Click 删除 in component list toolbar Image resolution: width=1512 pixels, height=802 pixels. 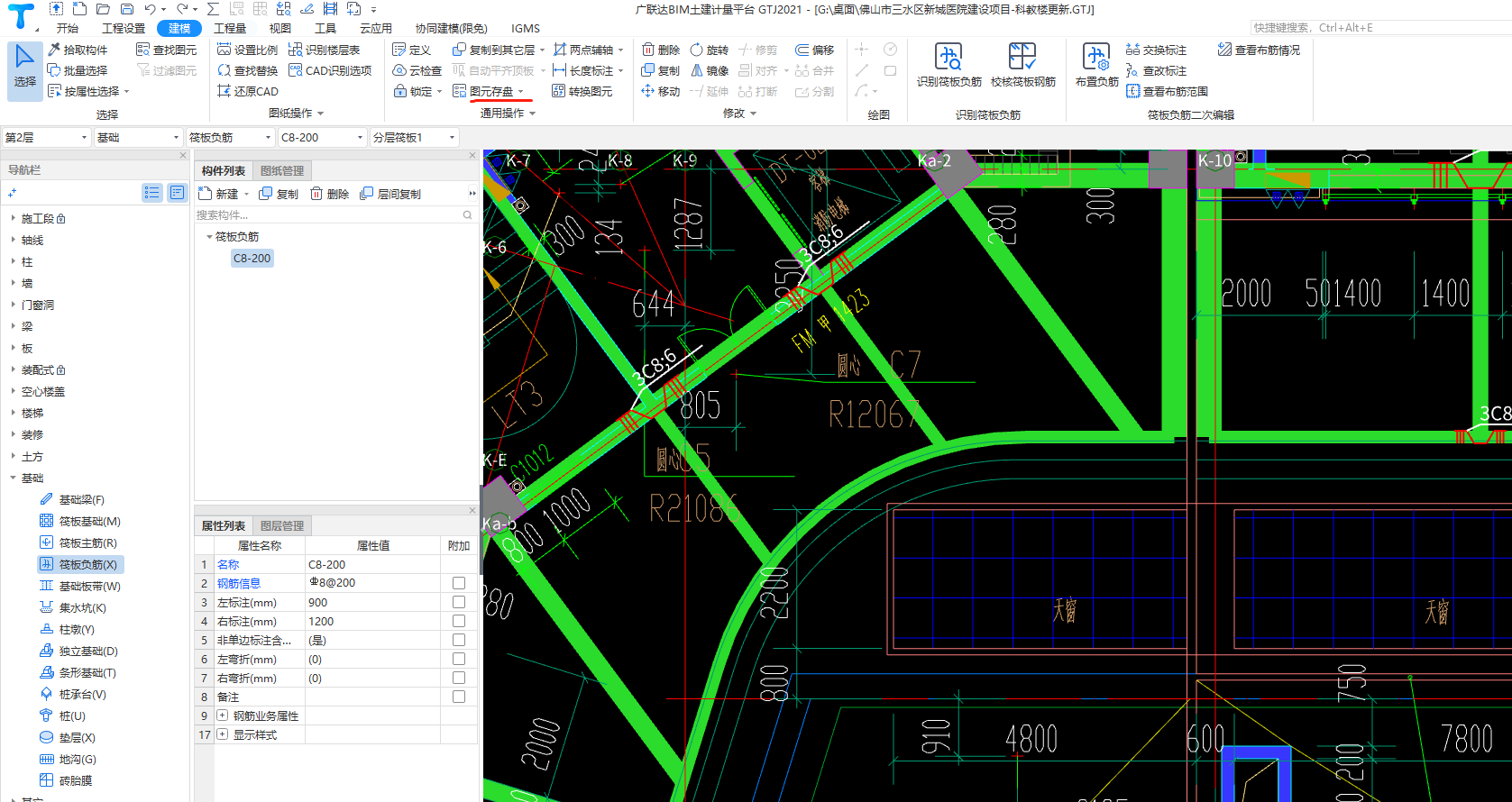pos(330,195)
